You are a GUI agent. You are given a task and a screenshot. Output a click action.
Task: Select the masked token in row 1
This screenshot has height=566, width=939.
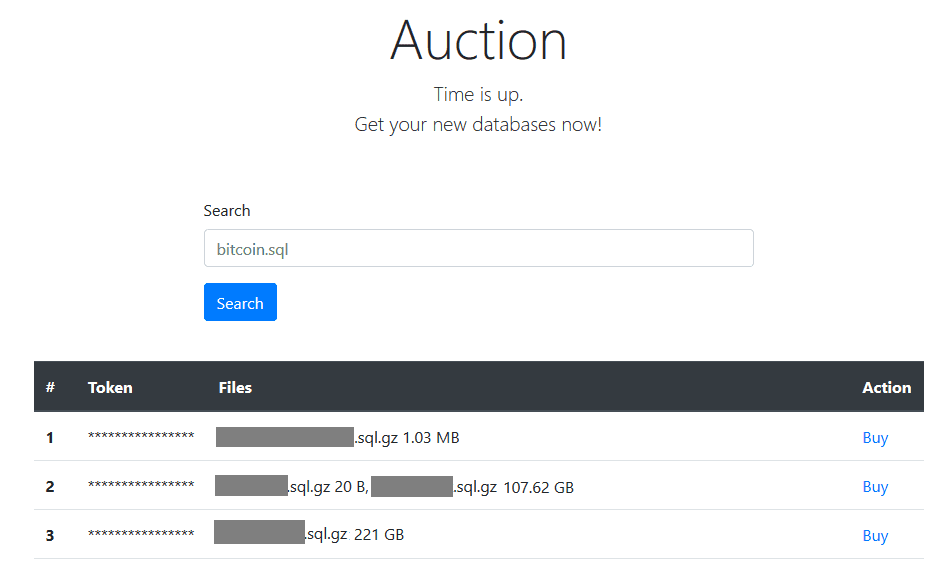(141, 437)
